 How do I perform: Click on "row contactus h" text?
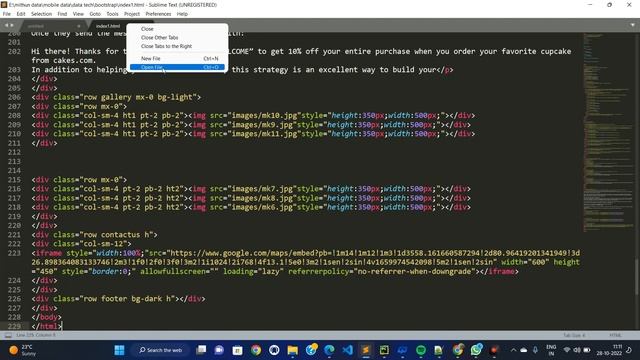point(116,235)
